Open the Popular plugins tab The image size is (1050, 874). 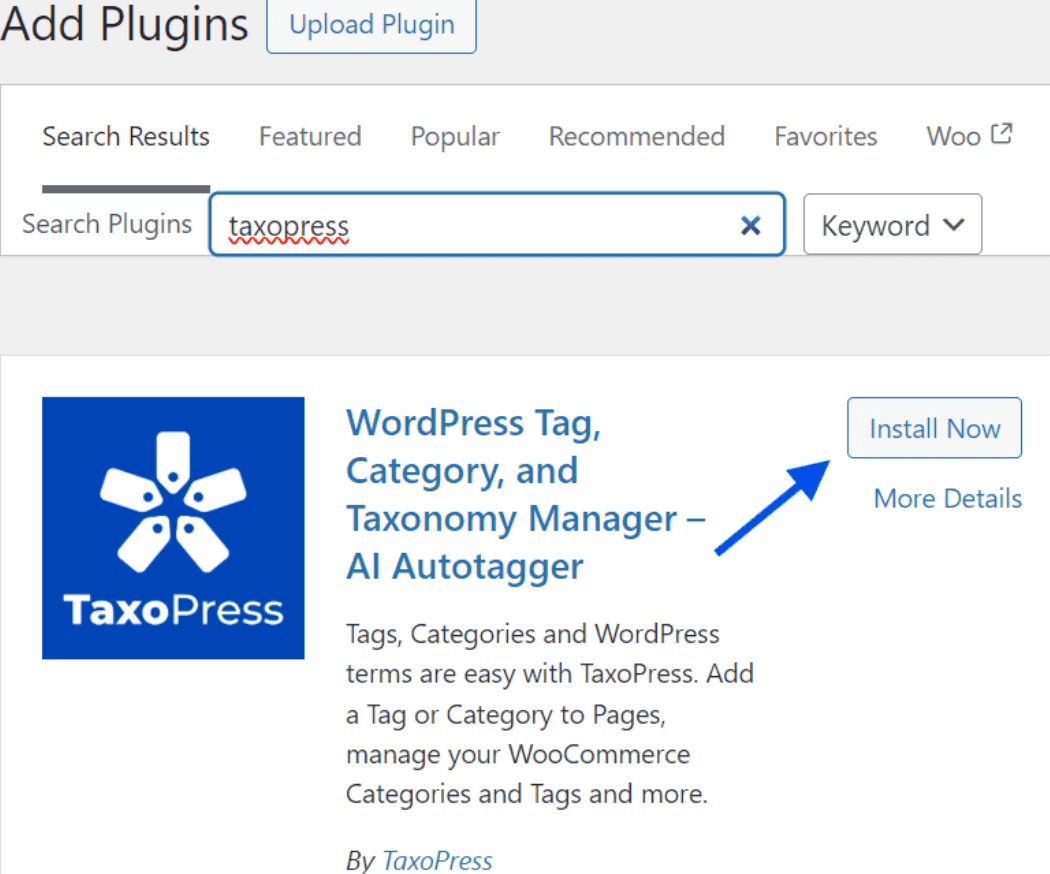click(x=455, y=137)
